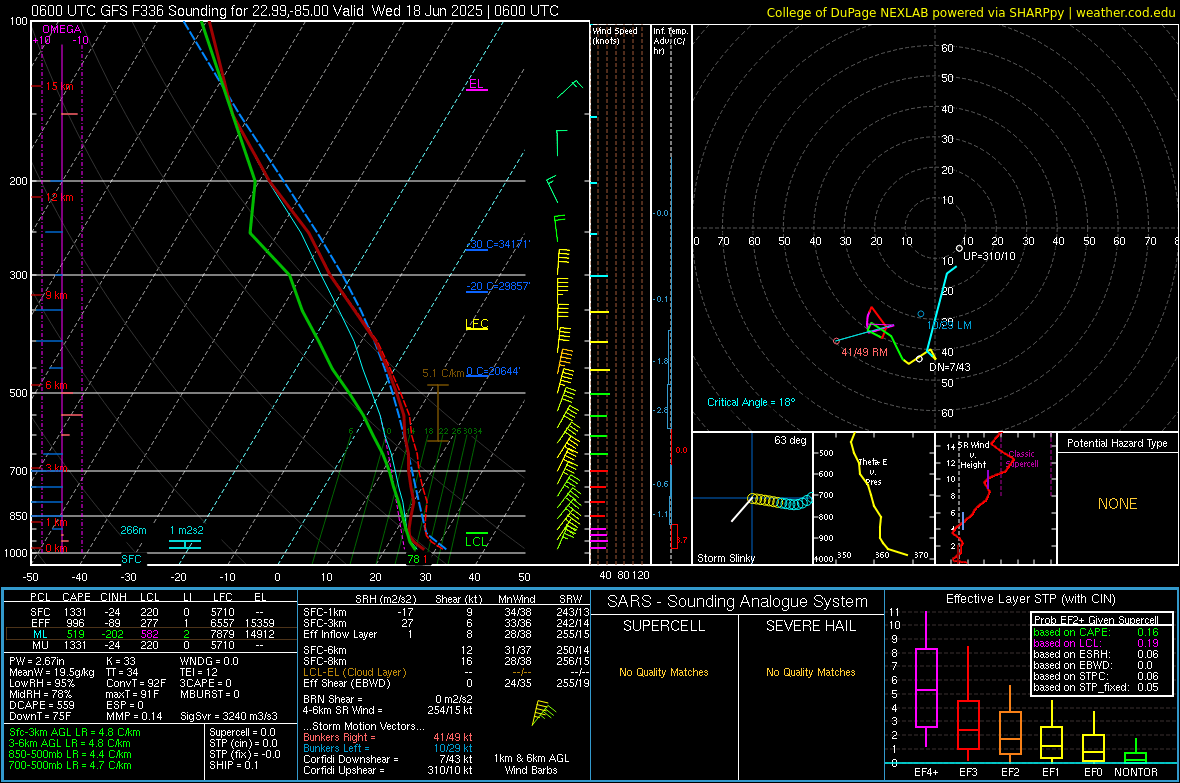This screenshot has width=1180, height=783.
Task: Click the yellow 1km & 6km wind barb icon
Action: point(543,712)
